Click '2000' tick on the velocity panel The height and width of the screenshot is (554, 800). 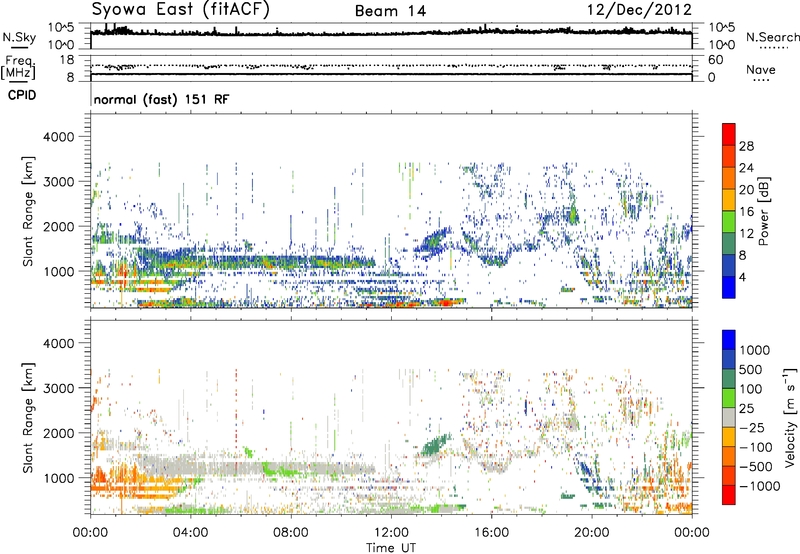click(58, 433)
